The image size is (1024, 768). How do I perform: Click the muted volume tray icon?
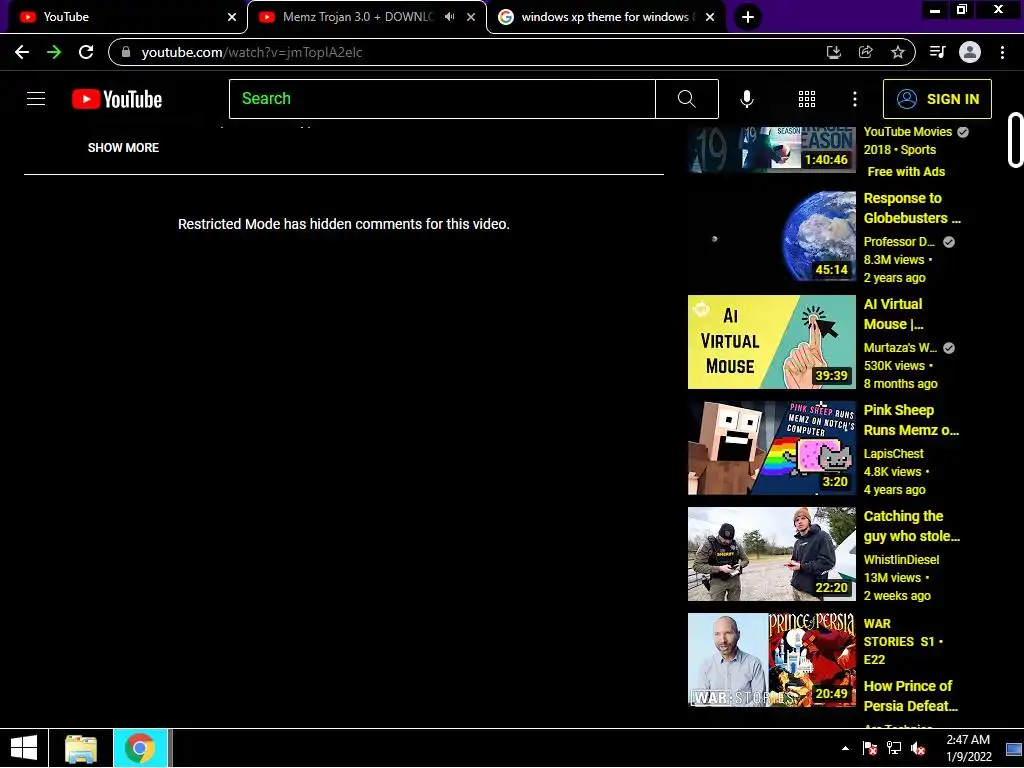pos(918,748)
